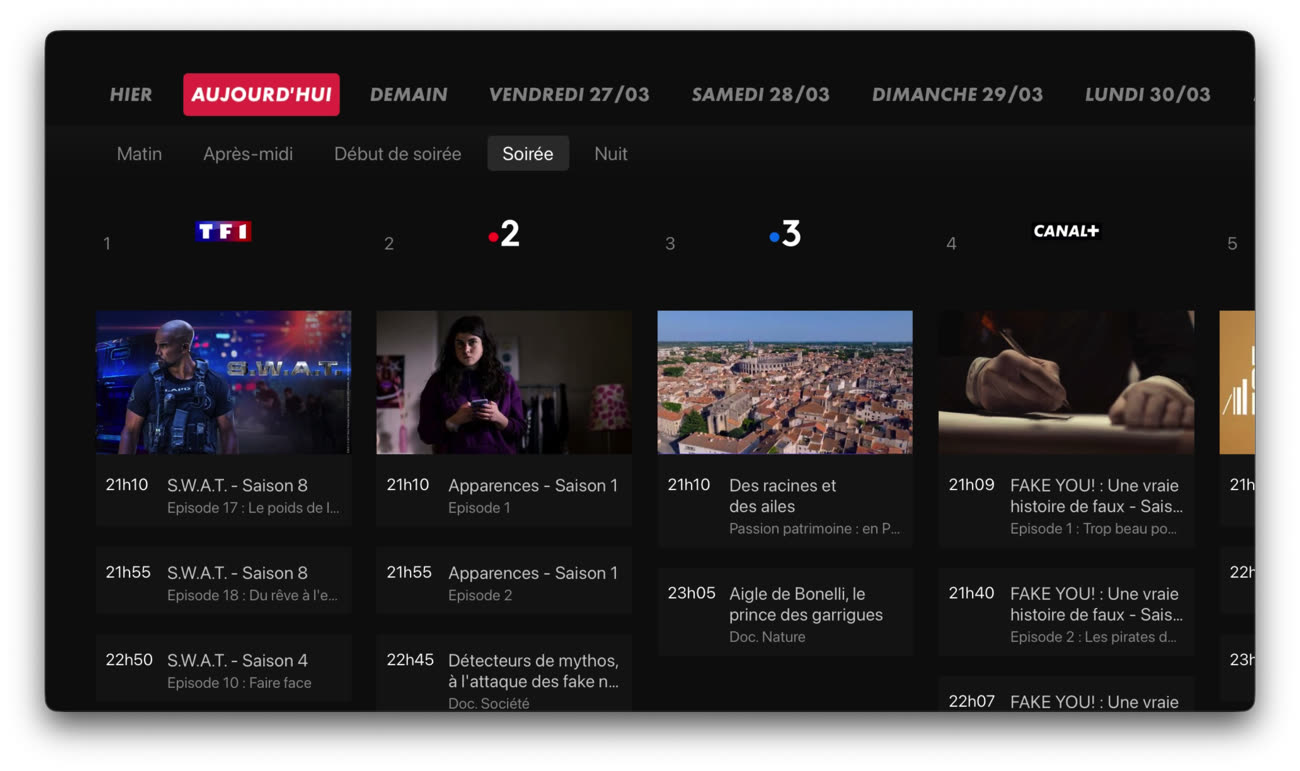Choose the DIMANCHE 29/03 tab
This screenshot has height=771, width=1300.
tap(957, 95)
